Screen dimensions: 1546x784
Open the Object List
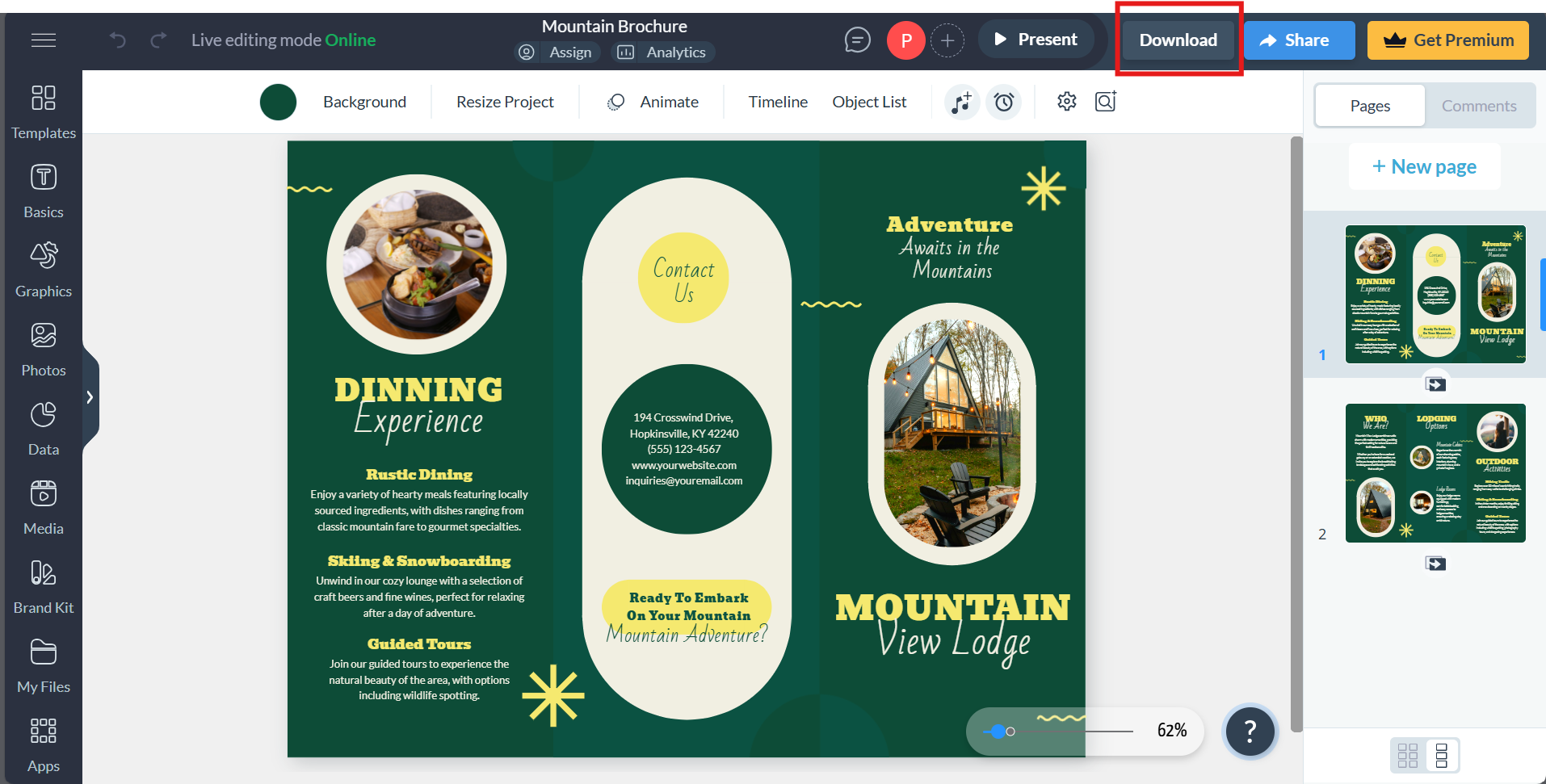point(869,102)
